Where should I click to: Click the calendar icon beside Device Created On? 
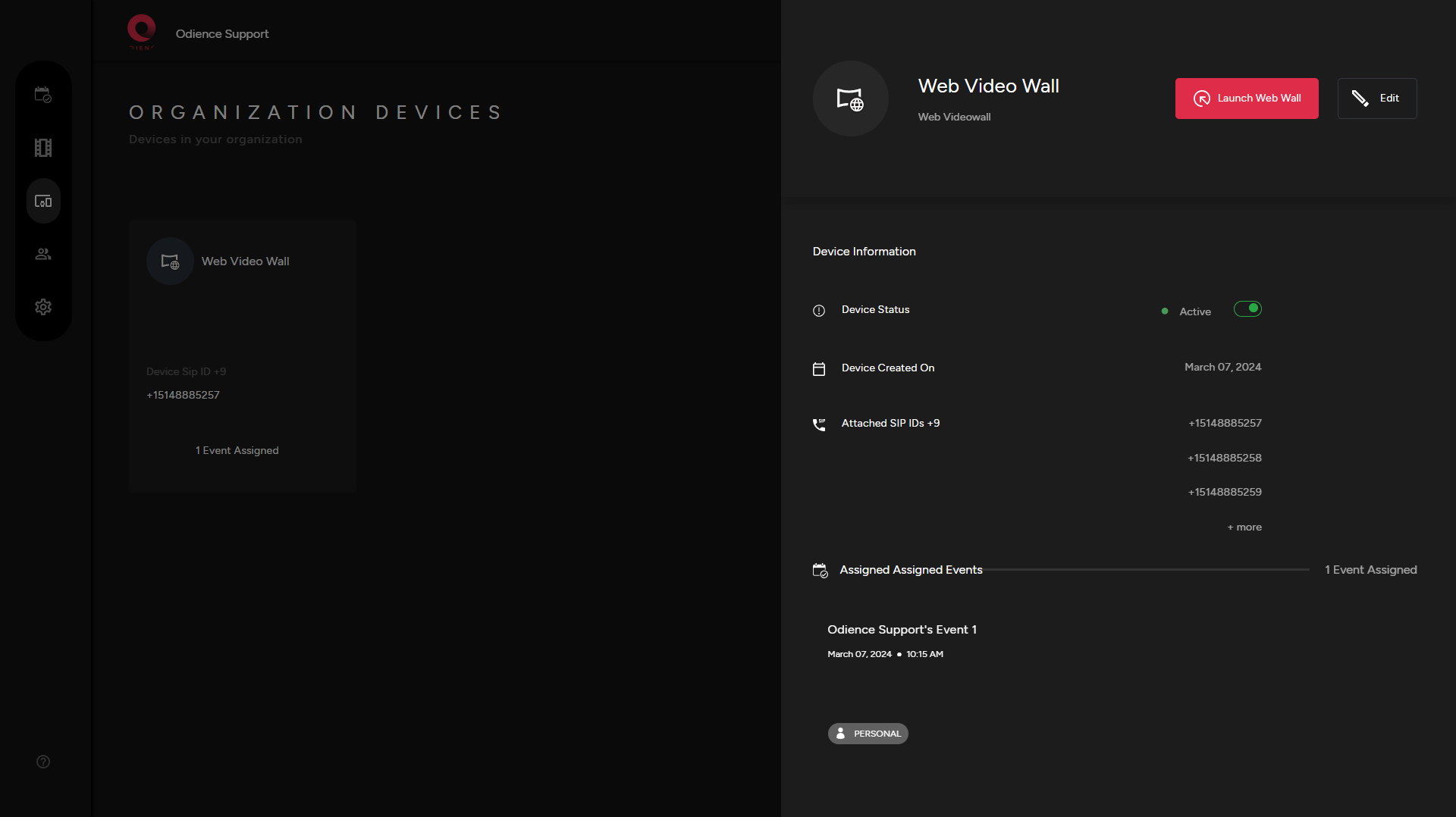point(819,369)
